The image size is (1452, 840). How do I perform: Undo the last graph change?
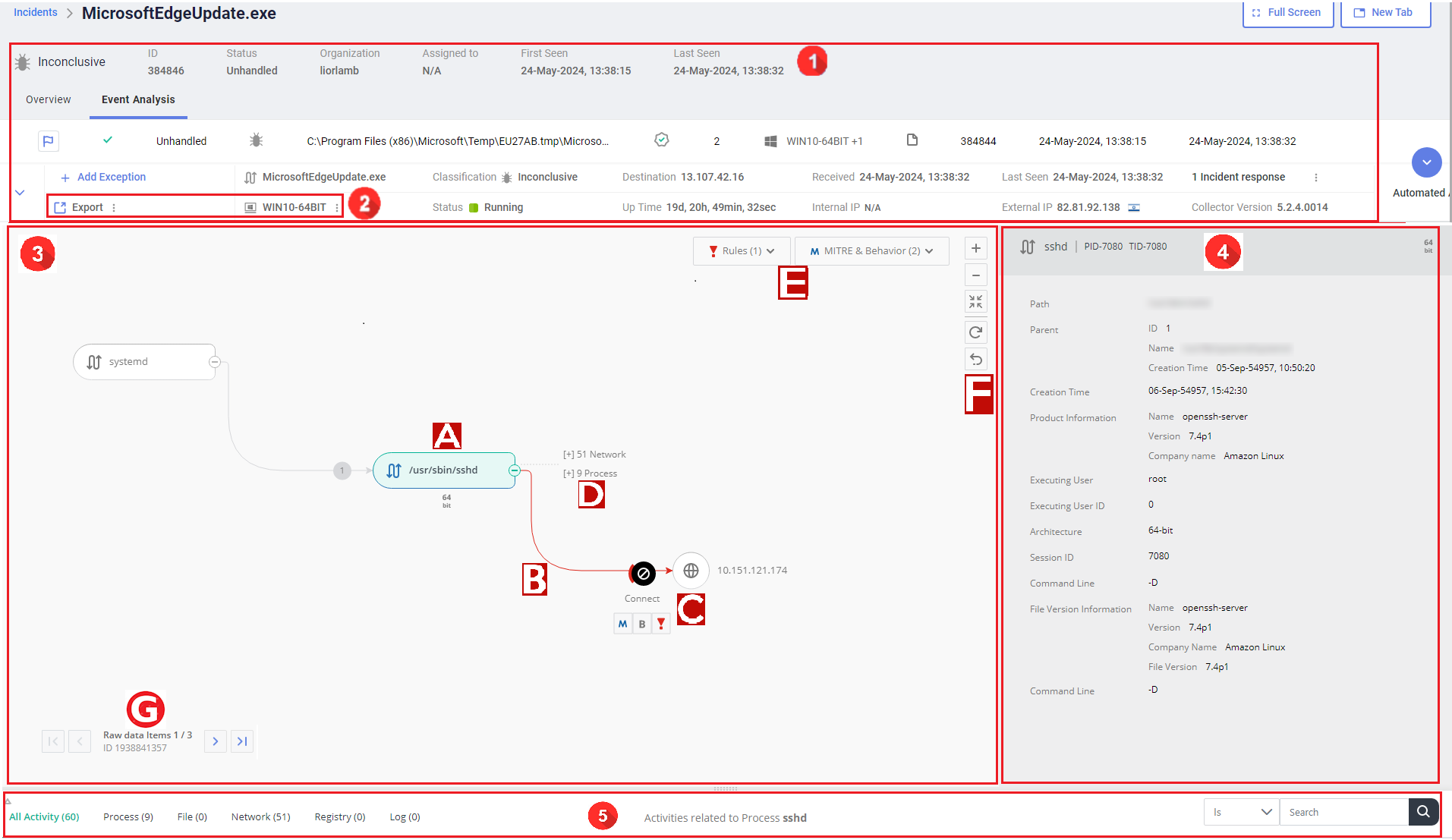(976, 359)
